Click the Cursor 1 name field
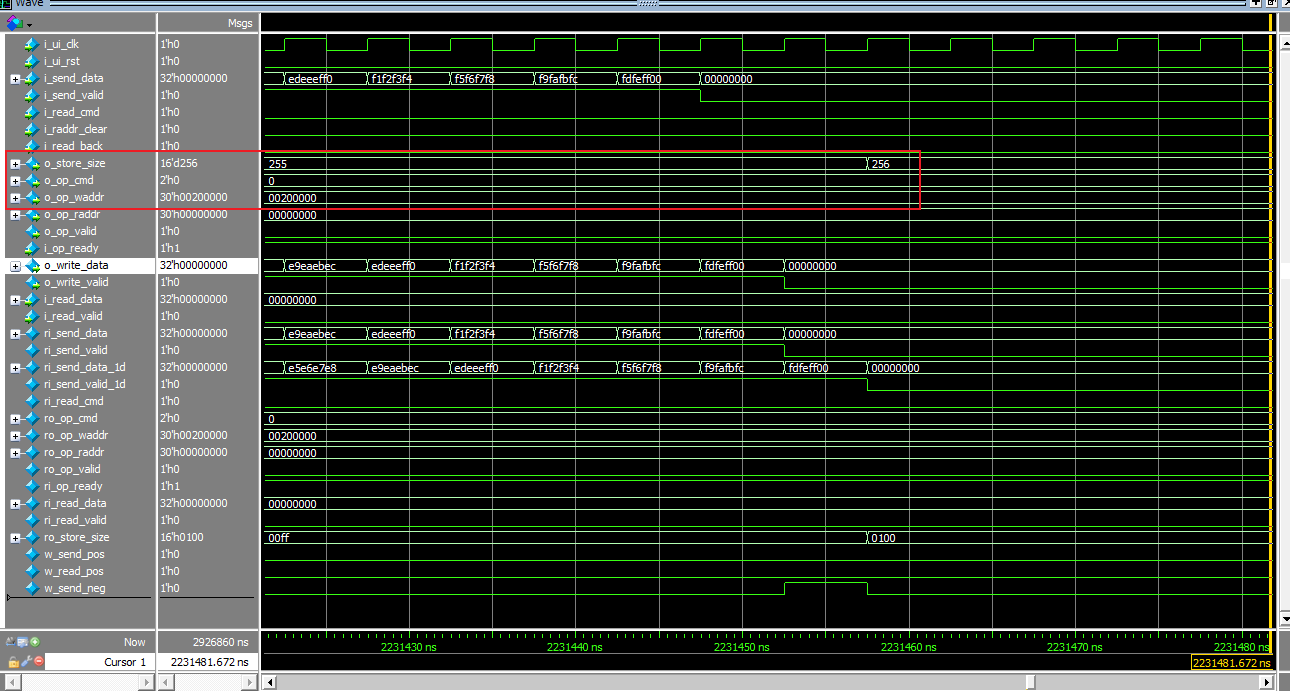This screenshot has width=1290, height=691. point(98,662)
